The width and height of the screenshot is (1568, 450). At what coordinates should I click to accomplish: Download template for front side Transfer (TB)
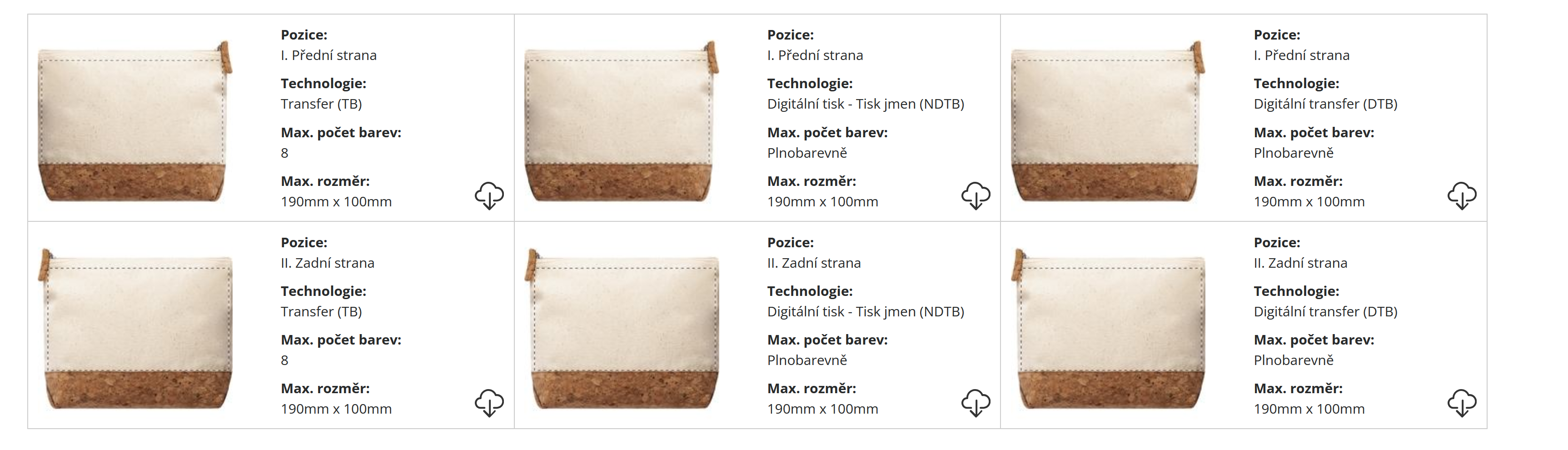(489, 195)
